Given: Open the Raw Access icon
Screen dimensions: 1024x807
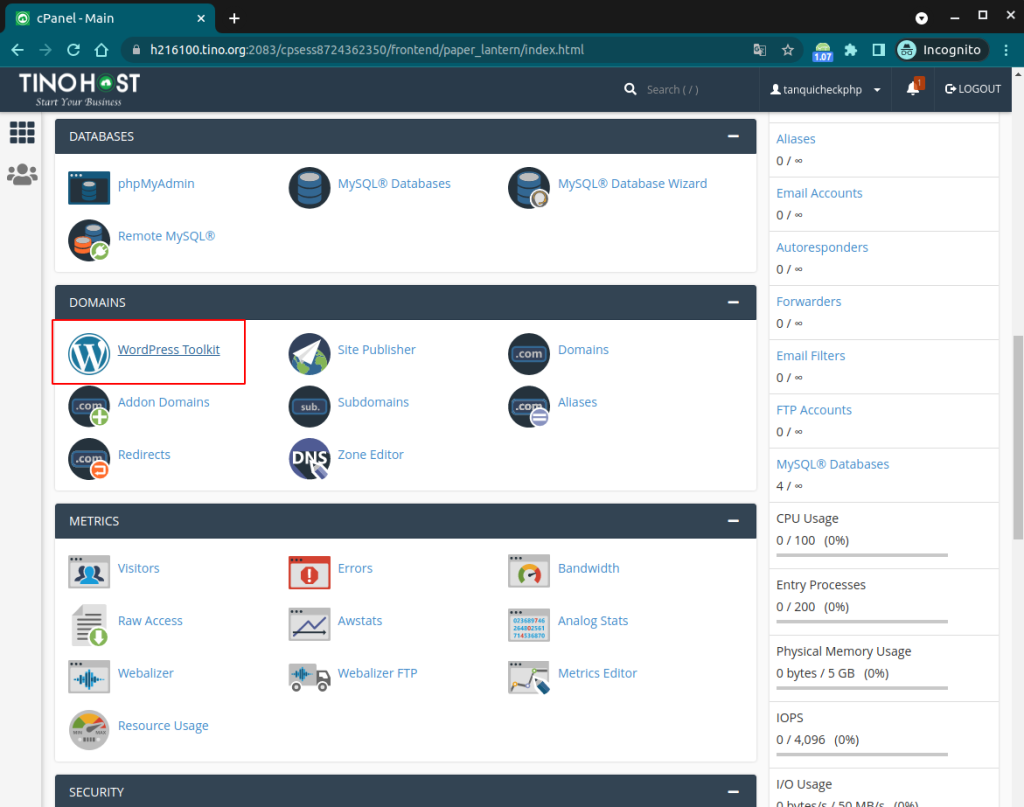Looking at the screenshot, I should pos(89,625).
